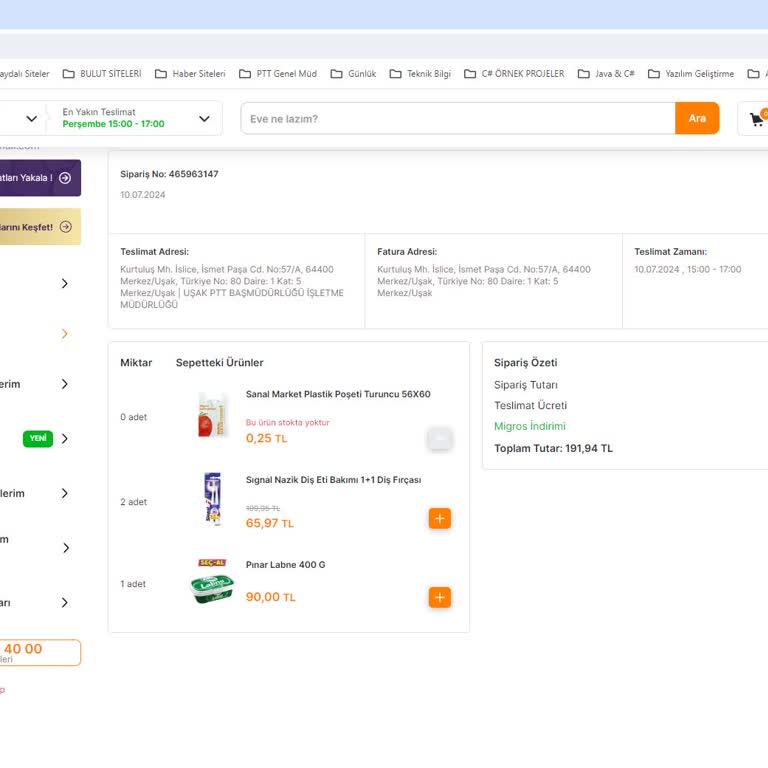Open the Haber Siteleri bookmark folder
Screen dimensions: 768x768
point(190,73)
